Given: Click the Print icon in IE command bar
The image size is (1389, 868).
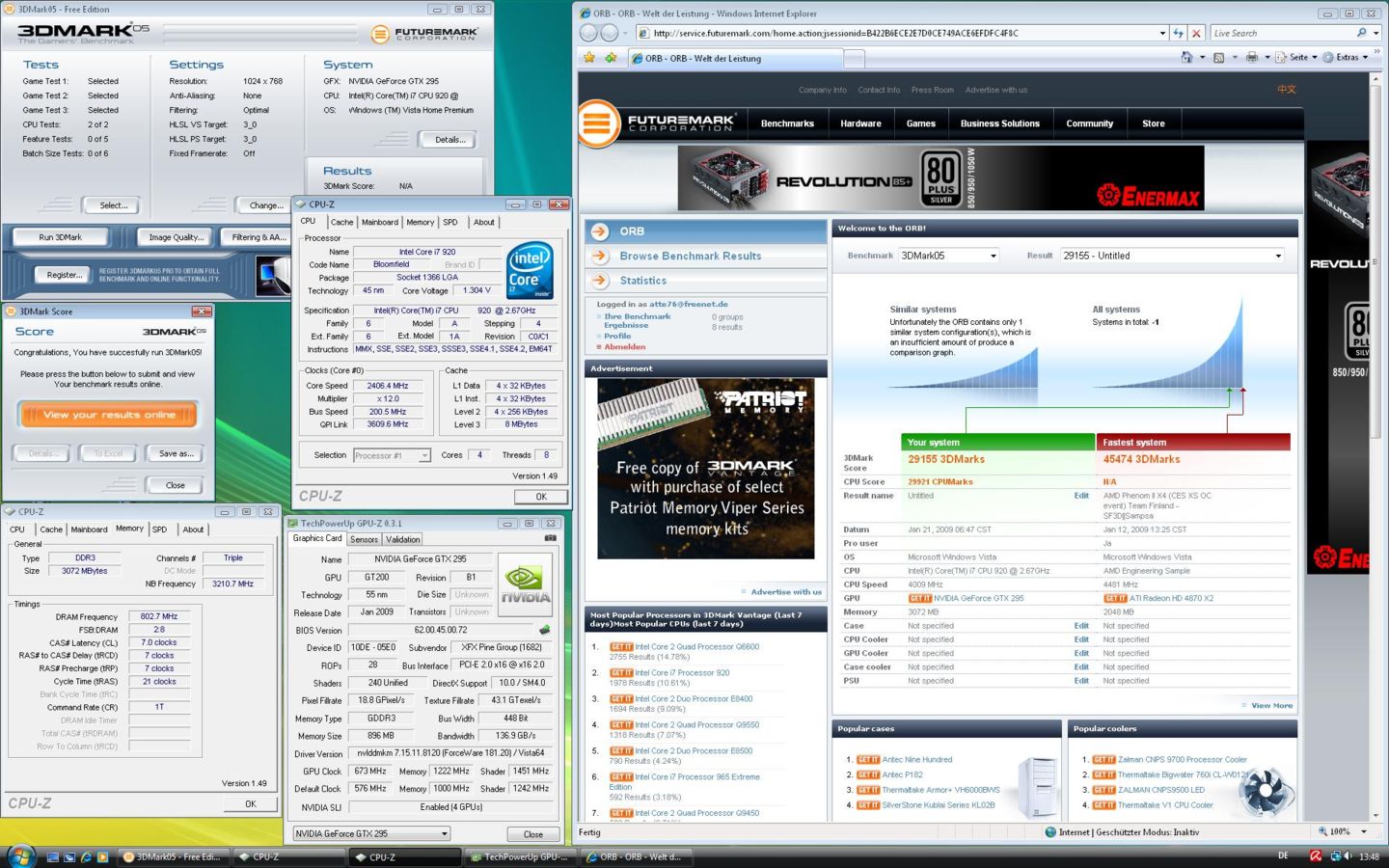Looking at the screenshot, I should [1251, 58].
